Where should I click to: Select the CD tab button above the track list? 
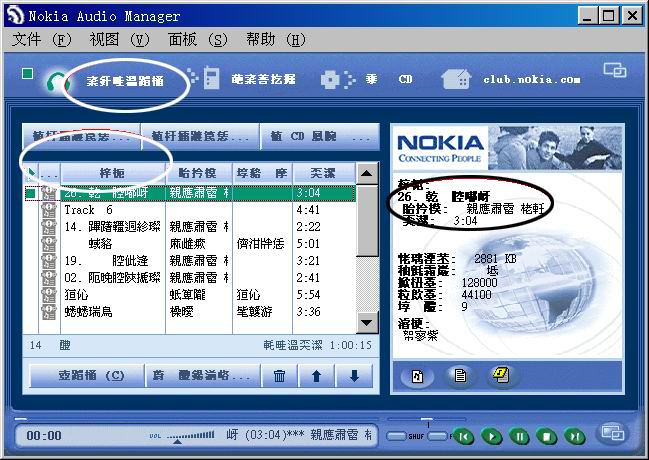320,136
